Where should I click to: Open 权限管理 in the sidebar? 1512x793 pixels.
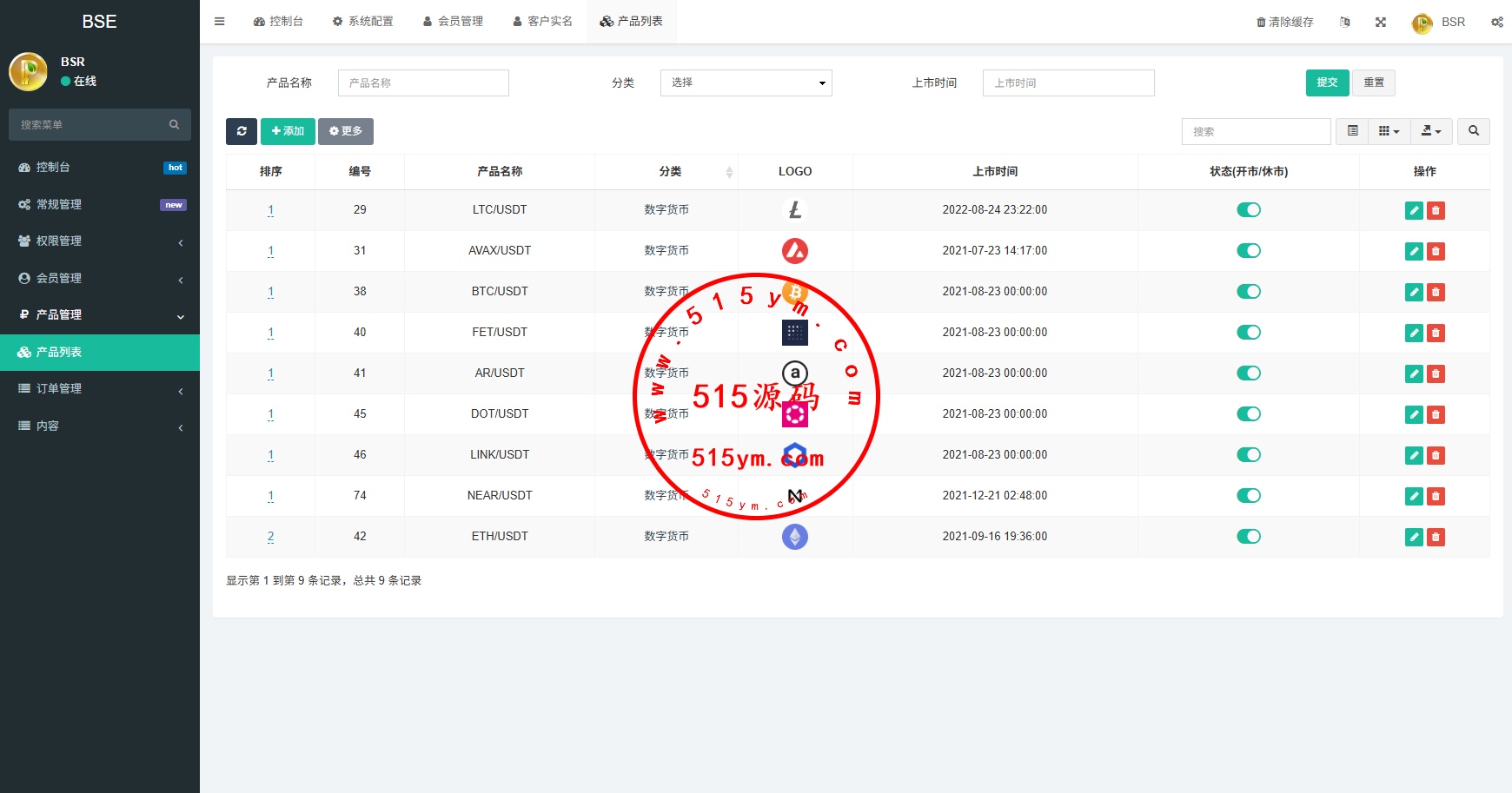tap(100, 241)
